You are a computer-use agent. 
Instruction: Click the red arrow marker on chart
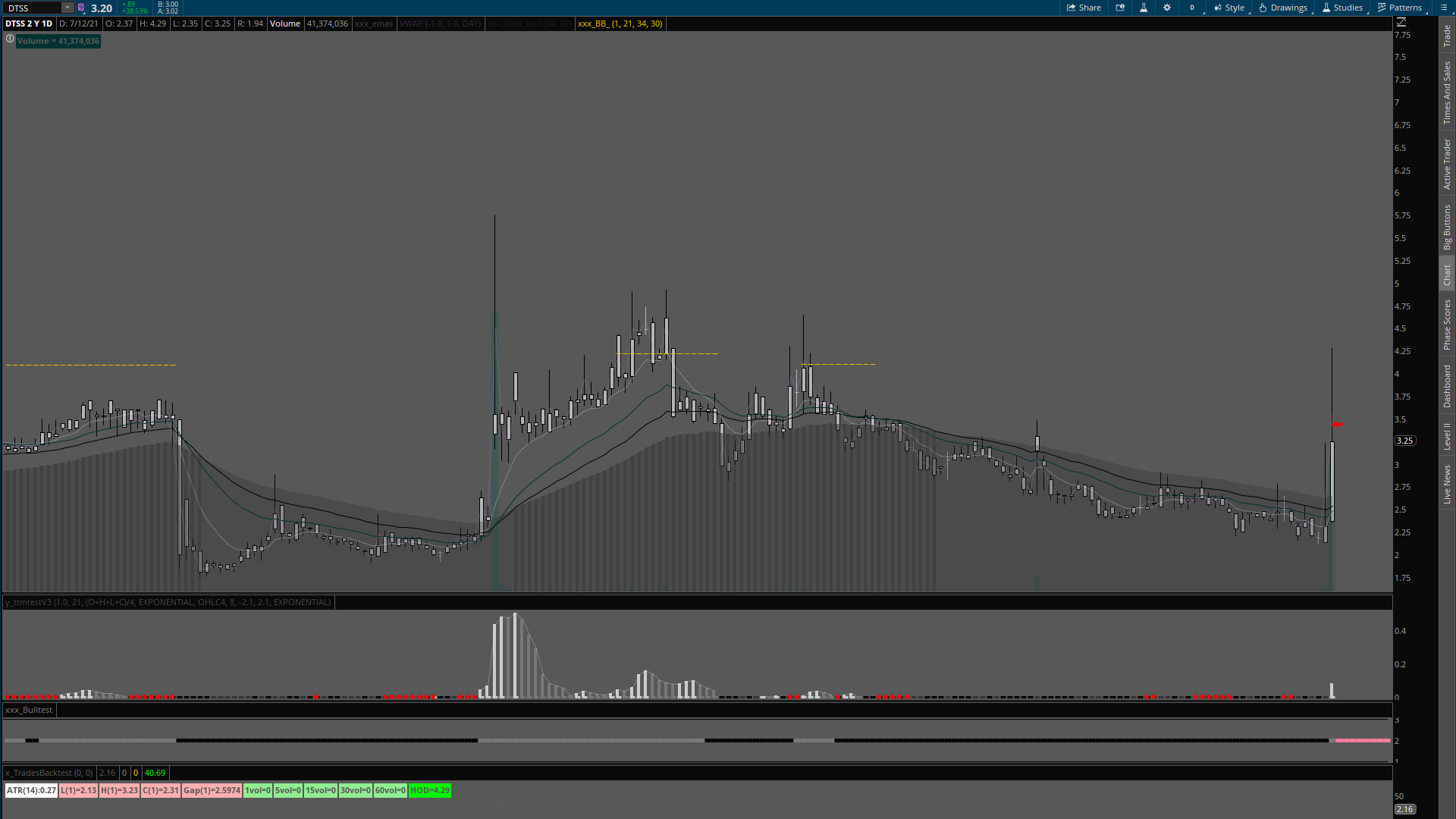tap(1338, 425)
